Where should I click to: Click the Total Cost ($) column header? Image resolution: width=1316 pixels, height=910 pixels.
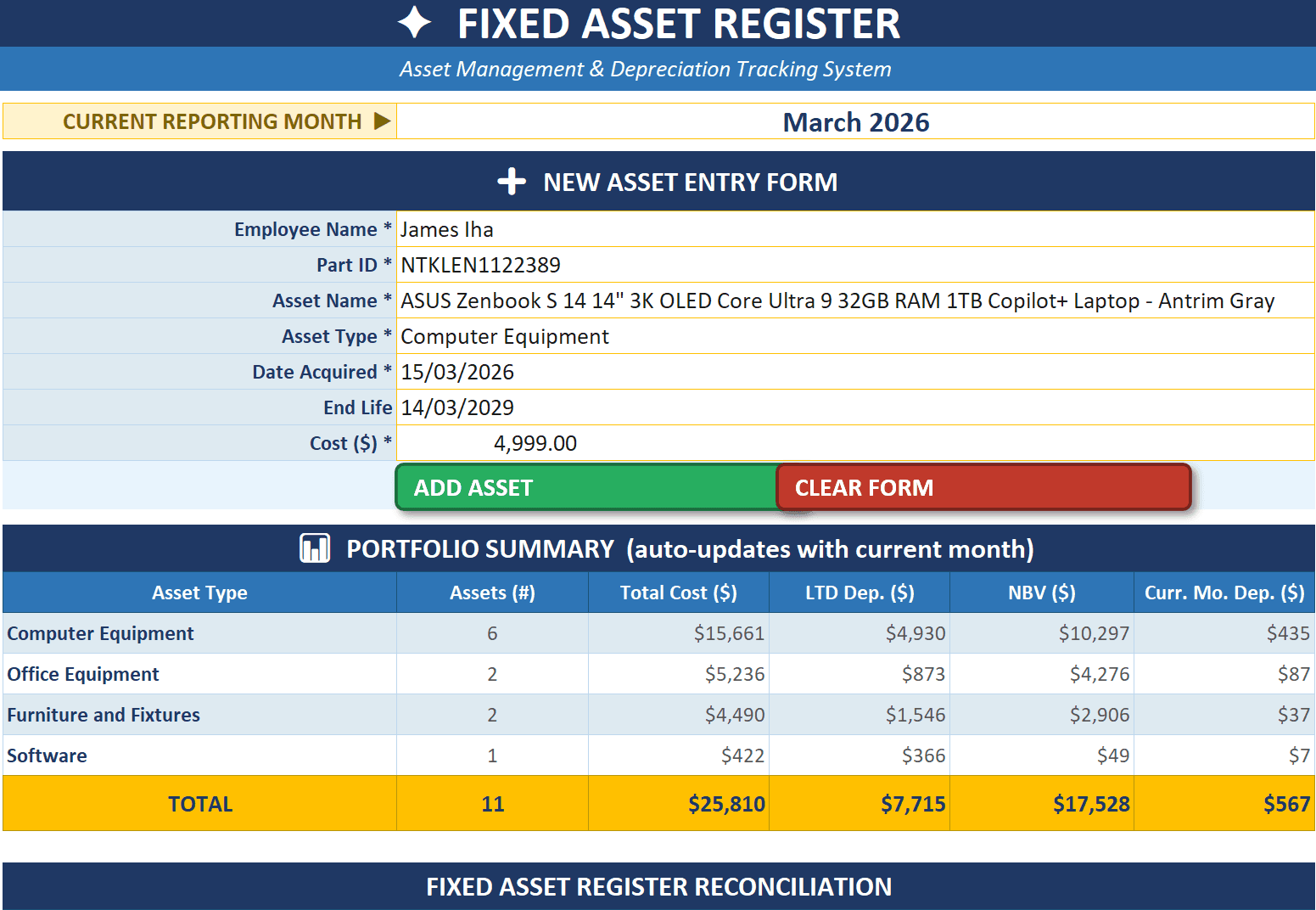(679, 593)
